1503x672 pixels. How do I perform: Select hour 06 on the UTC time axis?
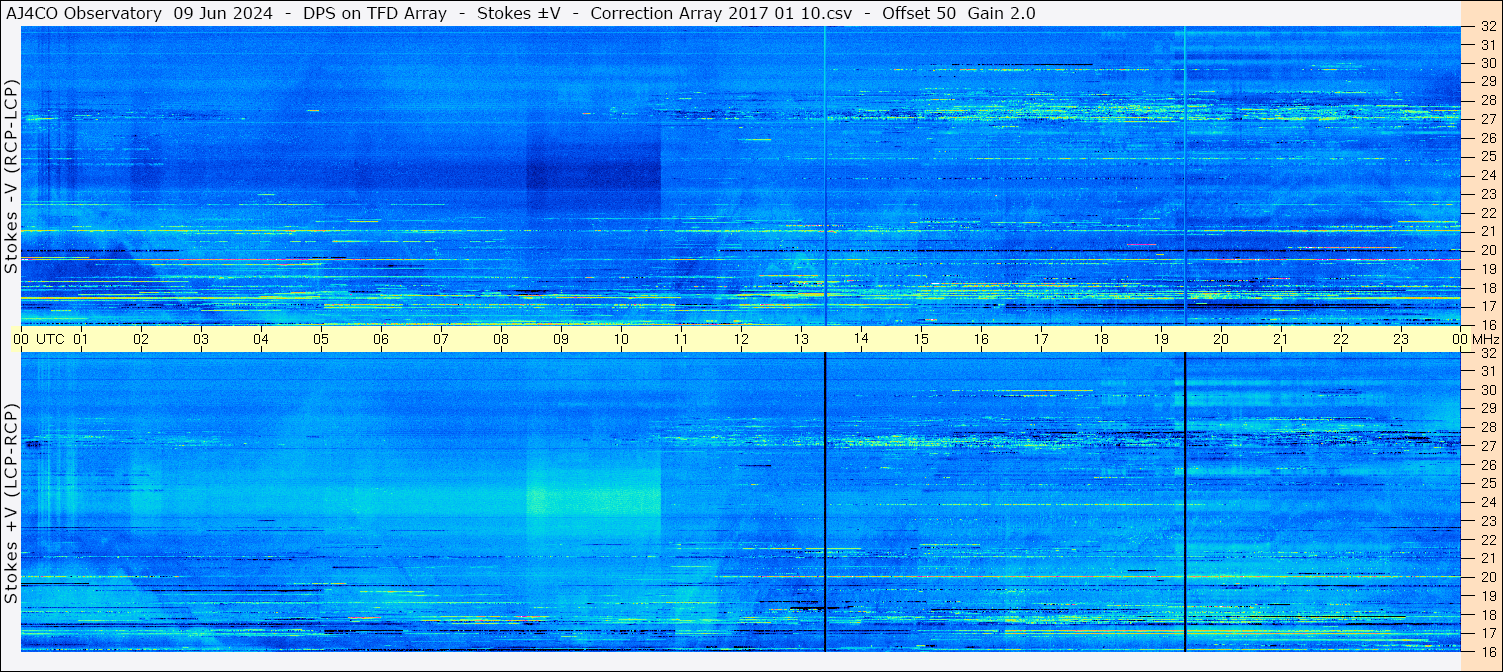tap(381, 339)
